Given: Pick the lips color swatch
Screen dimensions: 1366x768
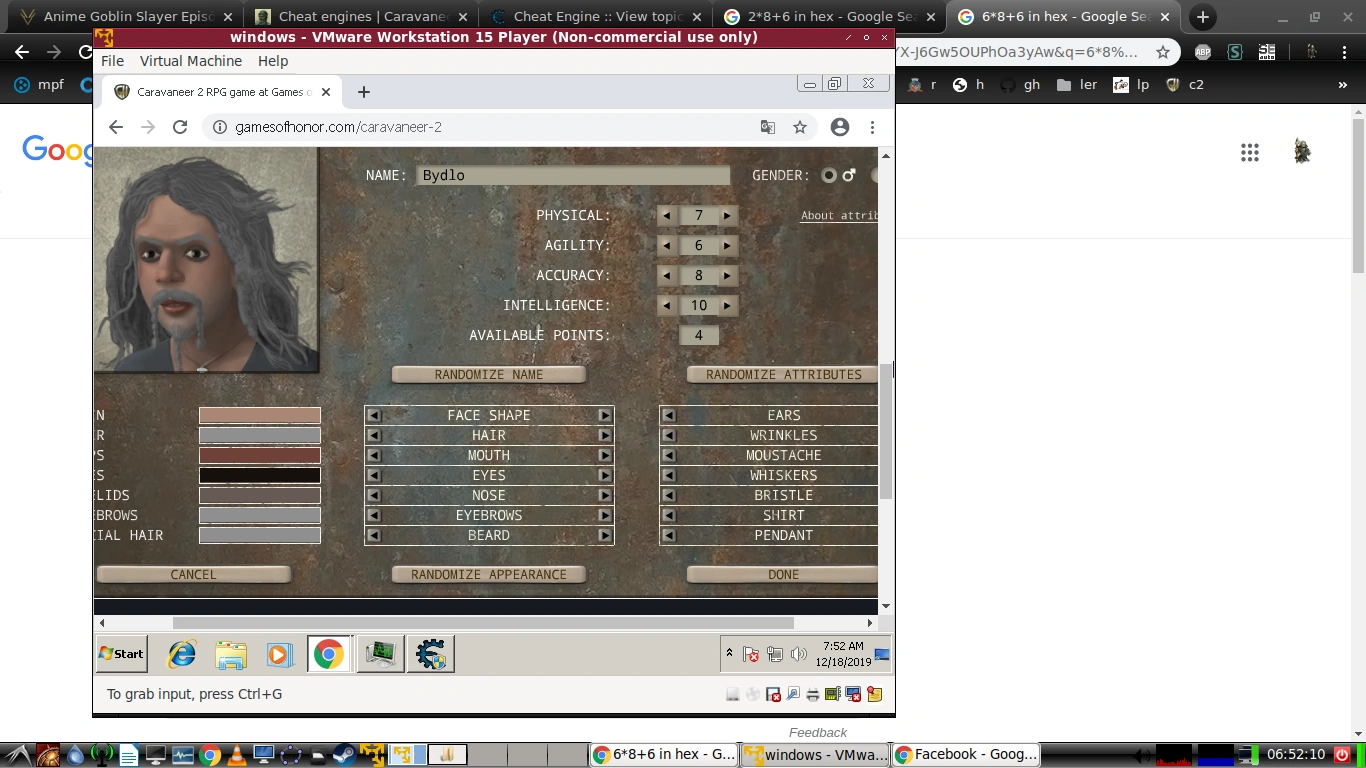Looking at the screenshot, I should [x=260, y=455].
